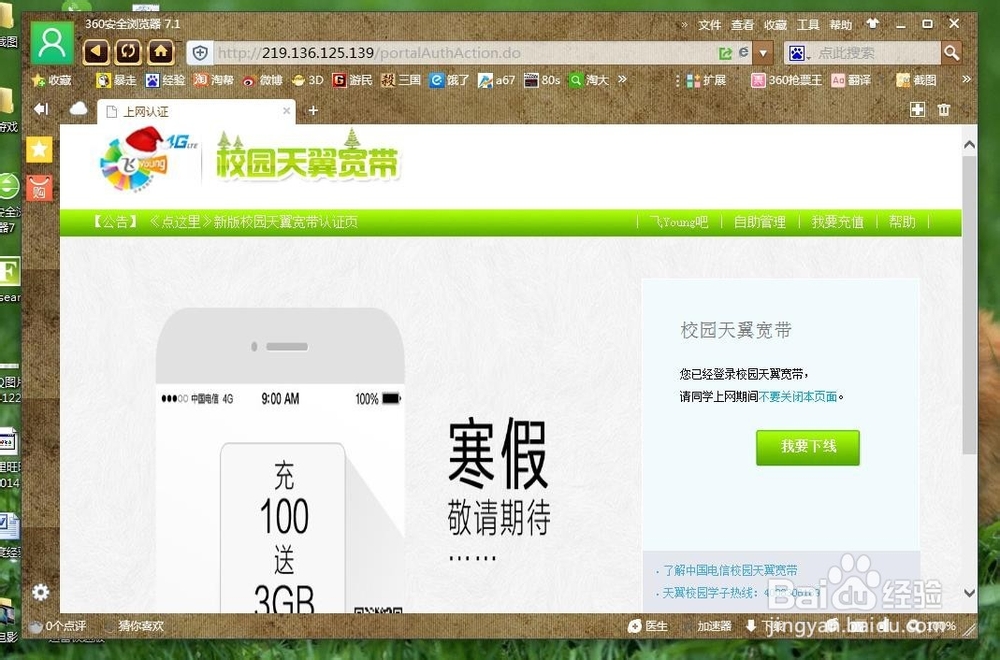Open the a67 bookmark
Screen dimensions: 1000x660
pos(496,80)
